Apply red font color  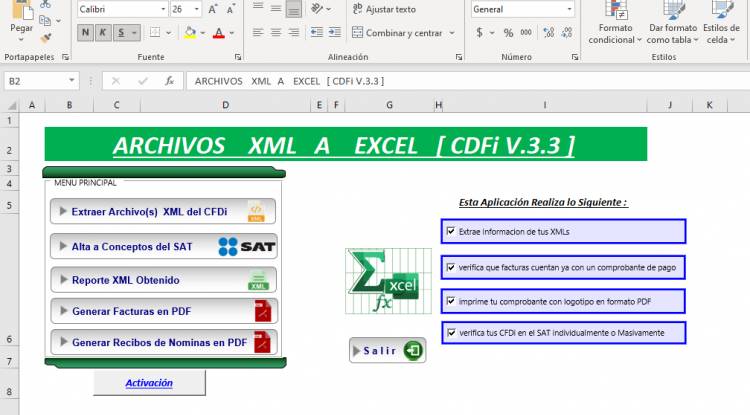219,33
